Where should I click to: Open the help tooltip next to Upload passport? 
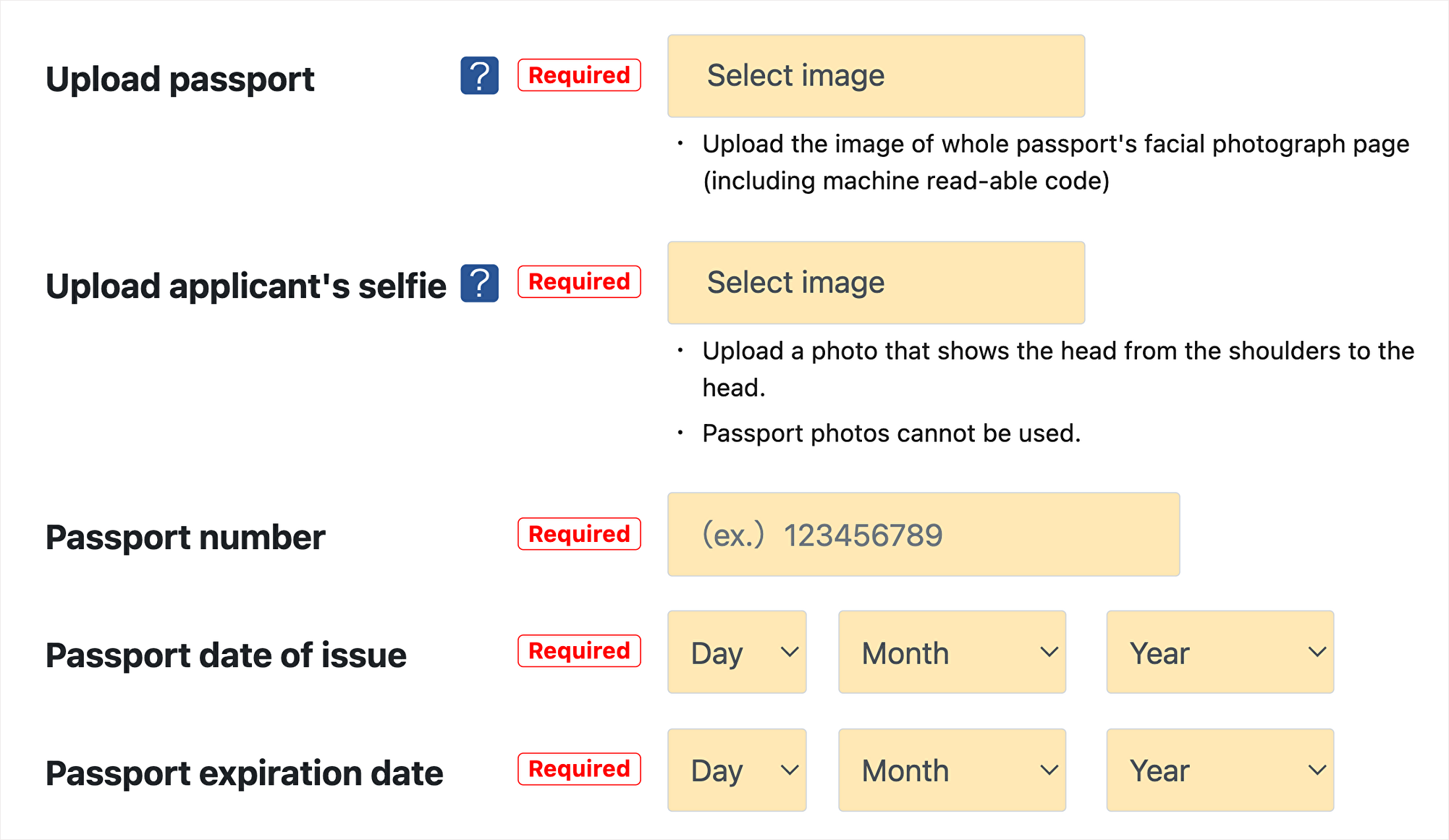pos(479,76)
